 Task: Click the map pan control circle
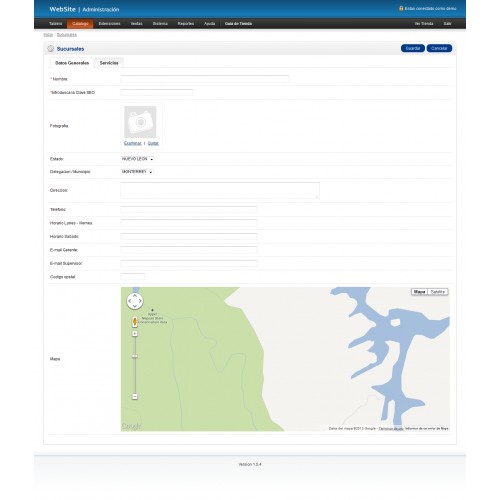[x=135, y=301]
